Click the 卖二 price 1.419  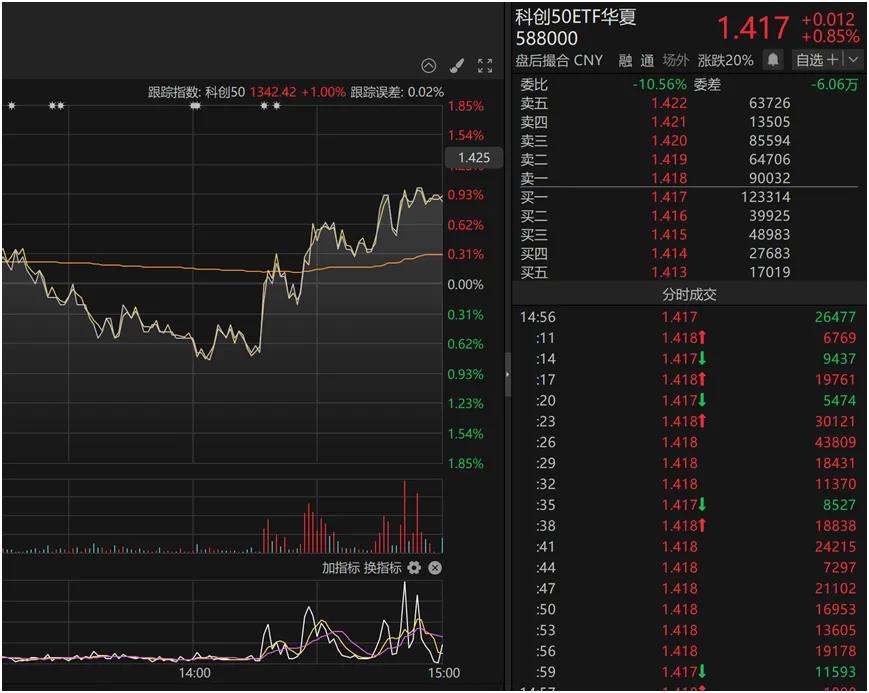pyautogui.click(x=669, y=160)
